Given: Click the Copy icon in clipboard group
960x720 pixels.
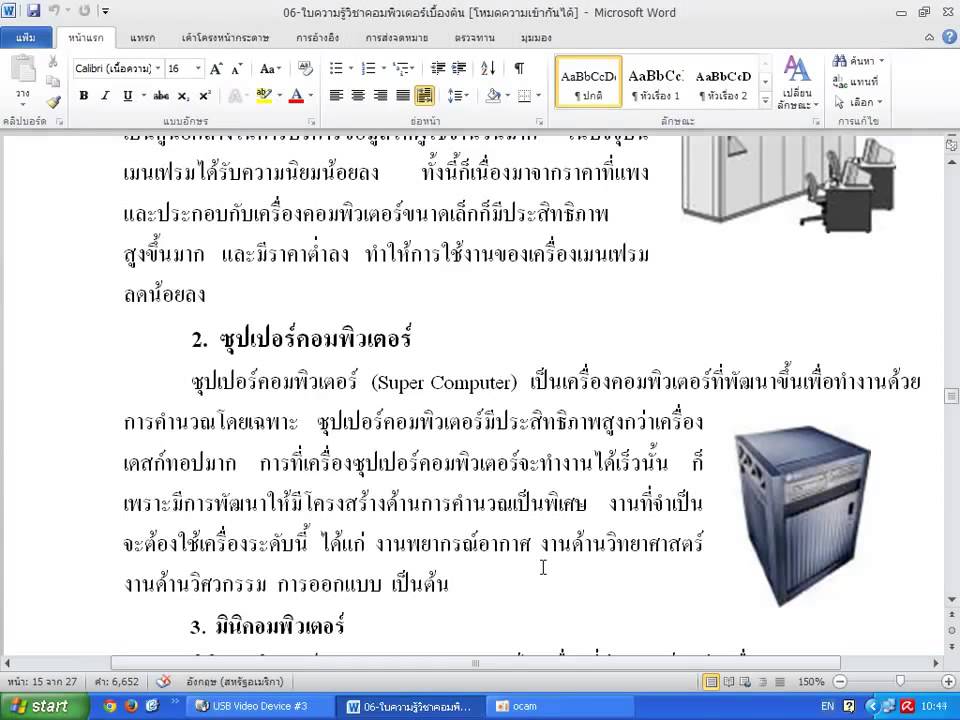Looking at the screenshot, I should pyautogui.click(x=53, y=81).
